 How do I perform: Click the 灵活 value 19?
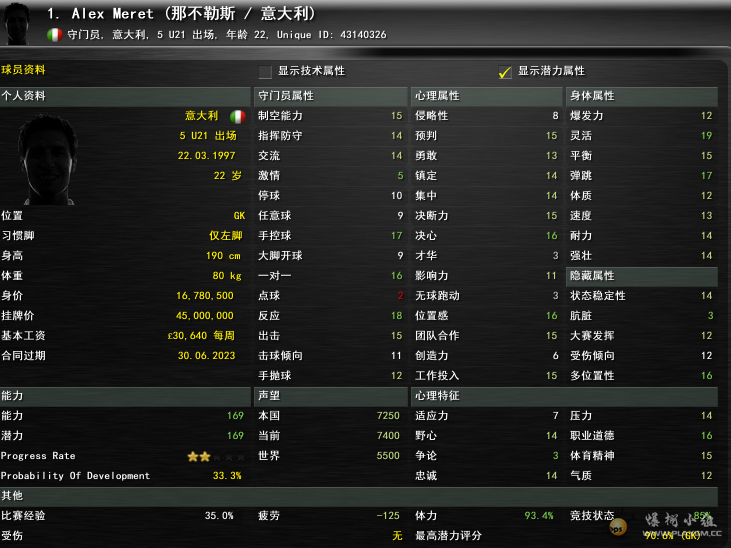pyautogui.click(x=707, y=136)
